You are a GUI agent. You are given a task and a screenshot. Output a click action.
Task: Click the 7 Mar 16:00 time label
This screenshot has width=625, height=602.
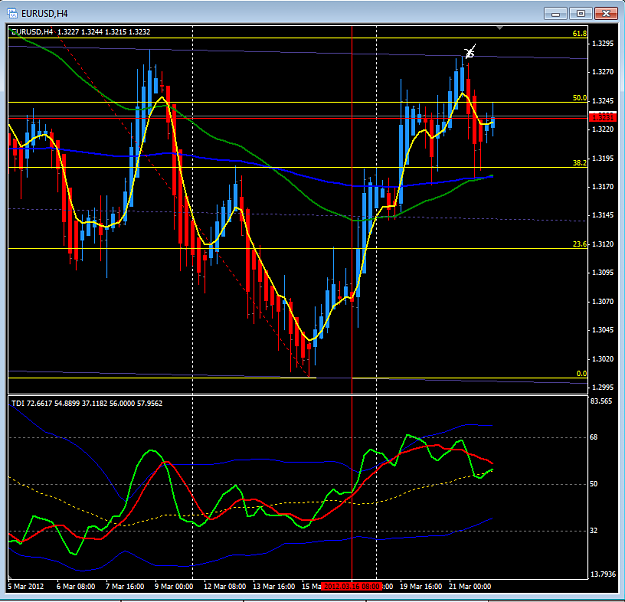(125, 586)
